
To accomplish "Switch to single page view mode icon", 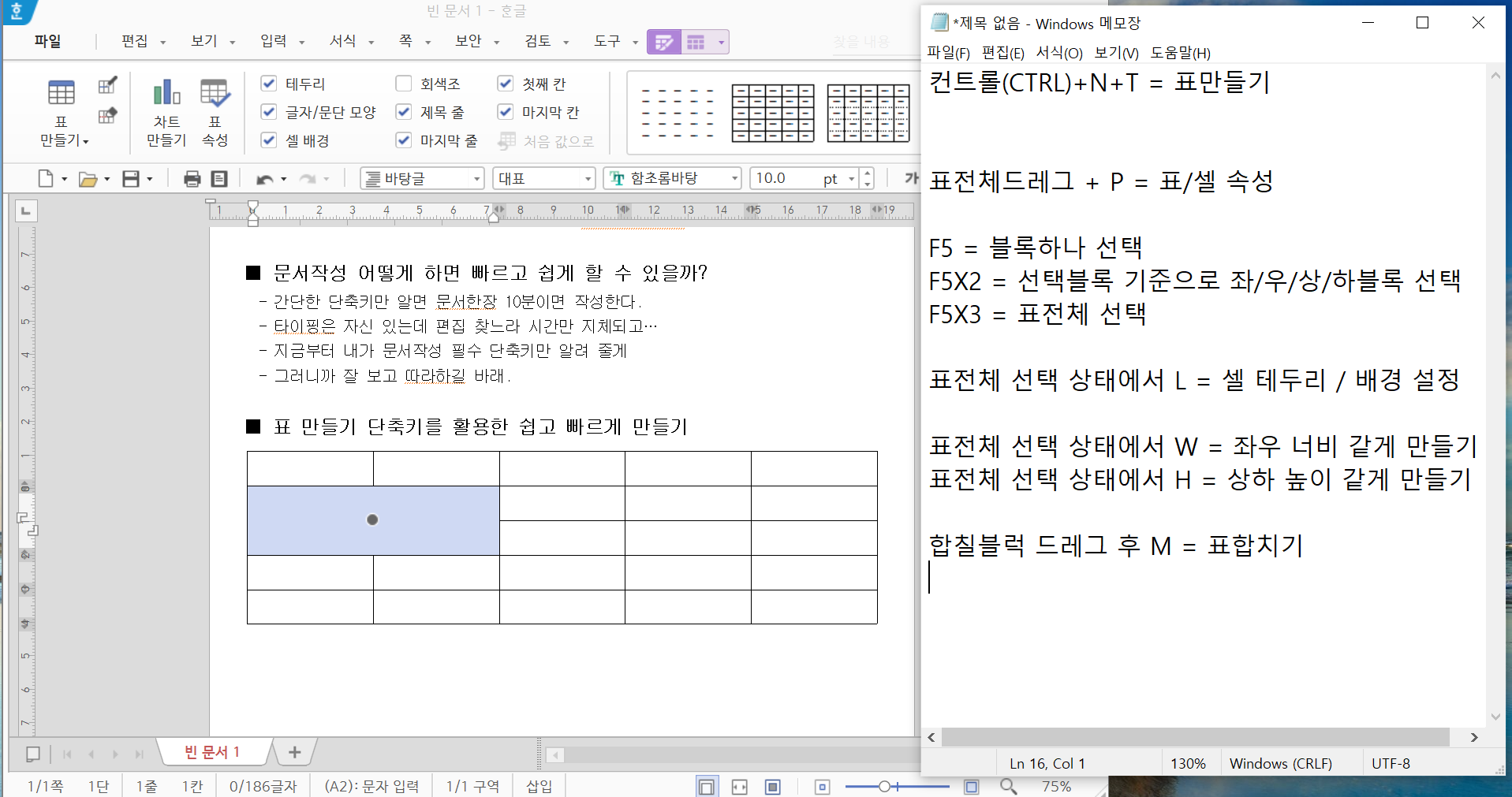I will coord(707,787).
